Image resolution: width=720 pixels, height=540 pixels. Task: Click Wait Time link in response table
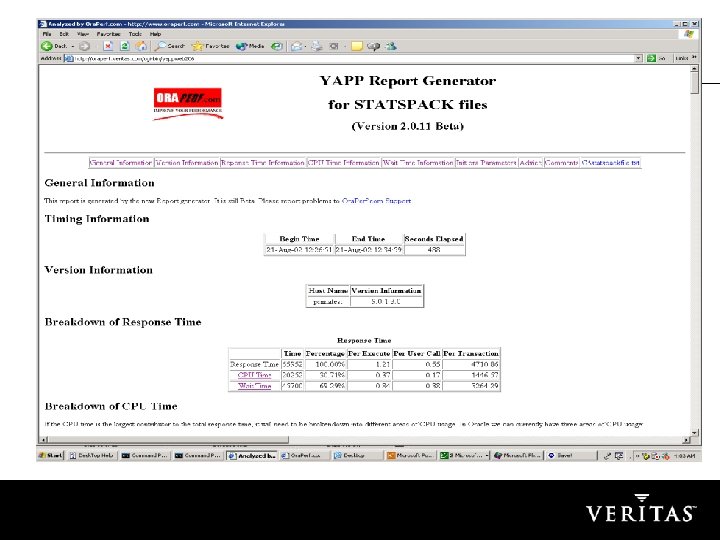click(254, 386)
